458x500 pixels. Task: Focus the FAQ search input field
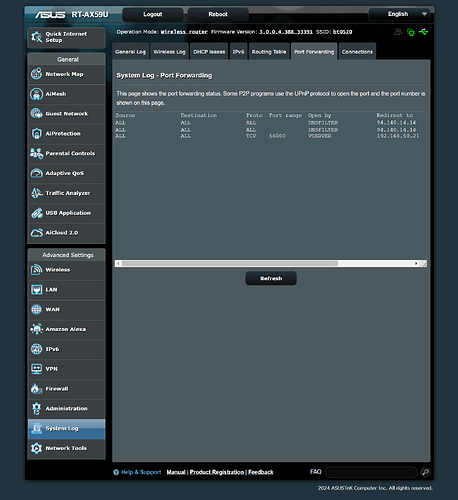coord(371,472)
